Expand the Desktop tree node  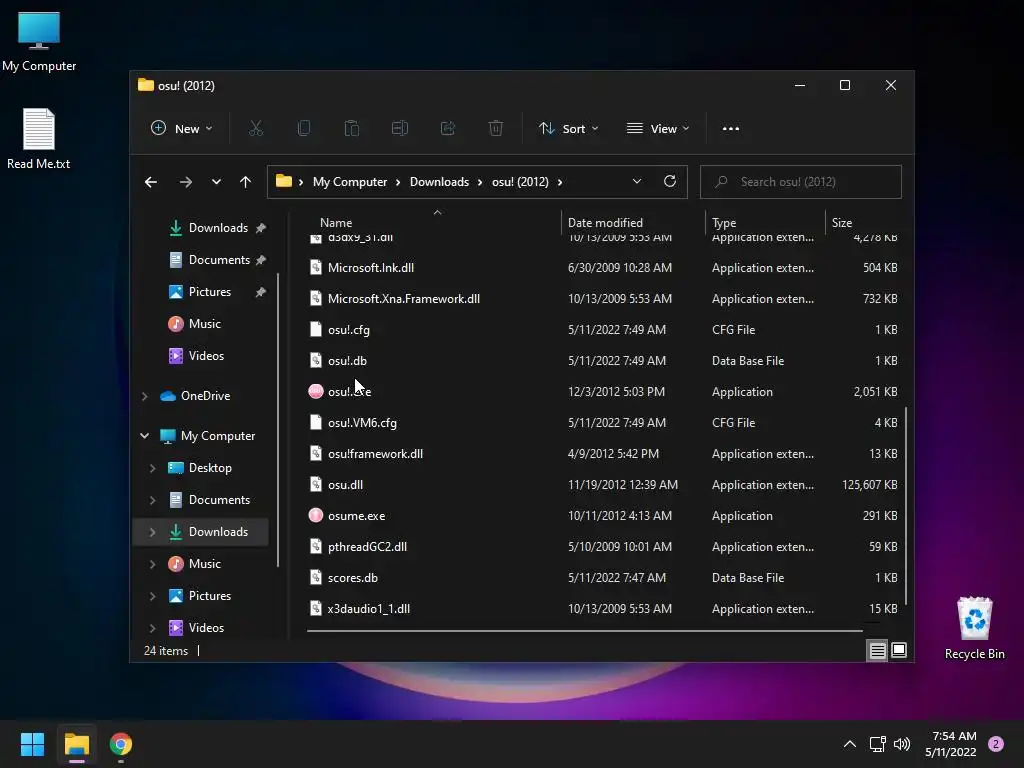click(x=152, y=468)
